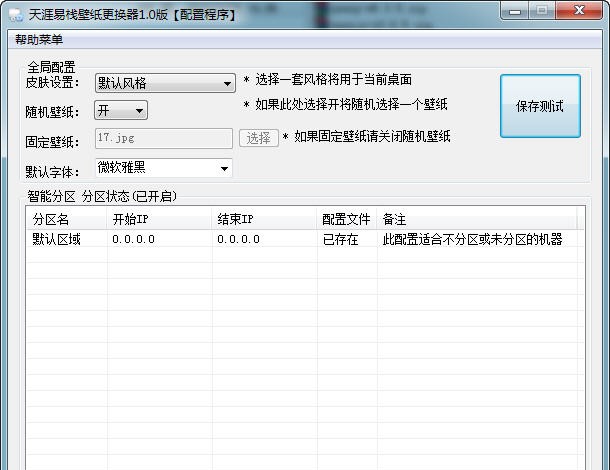Click the start IP 0.0.0.0 under 开始IP
The height and width of the screenshot is (470, 610).
pyautogui.click(x=133, y=239)
